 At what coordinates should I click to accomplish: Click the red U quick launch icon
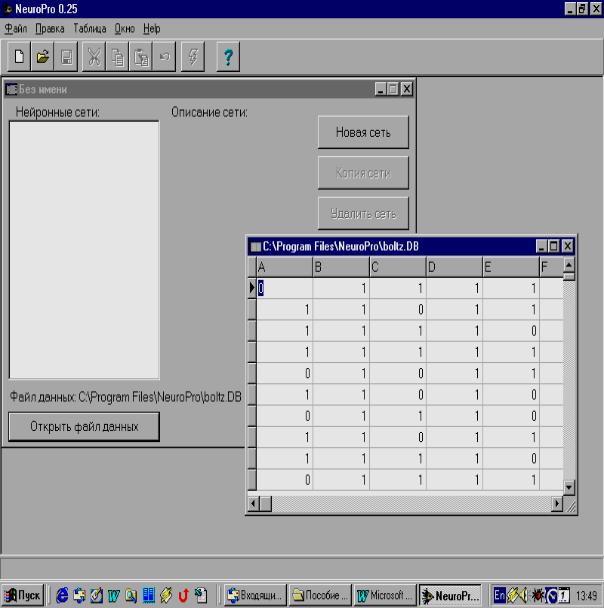(183, 595)
